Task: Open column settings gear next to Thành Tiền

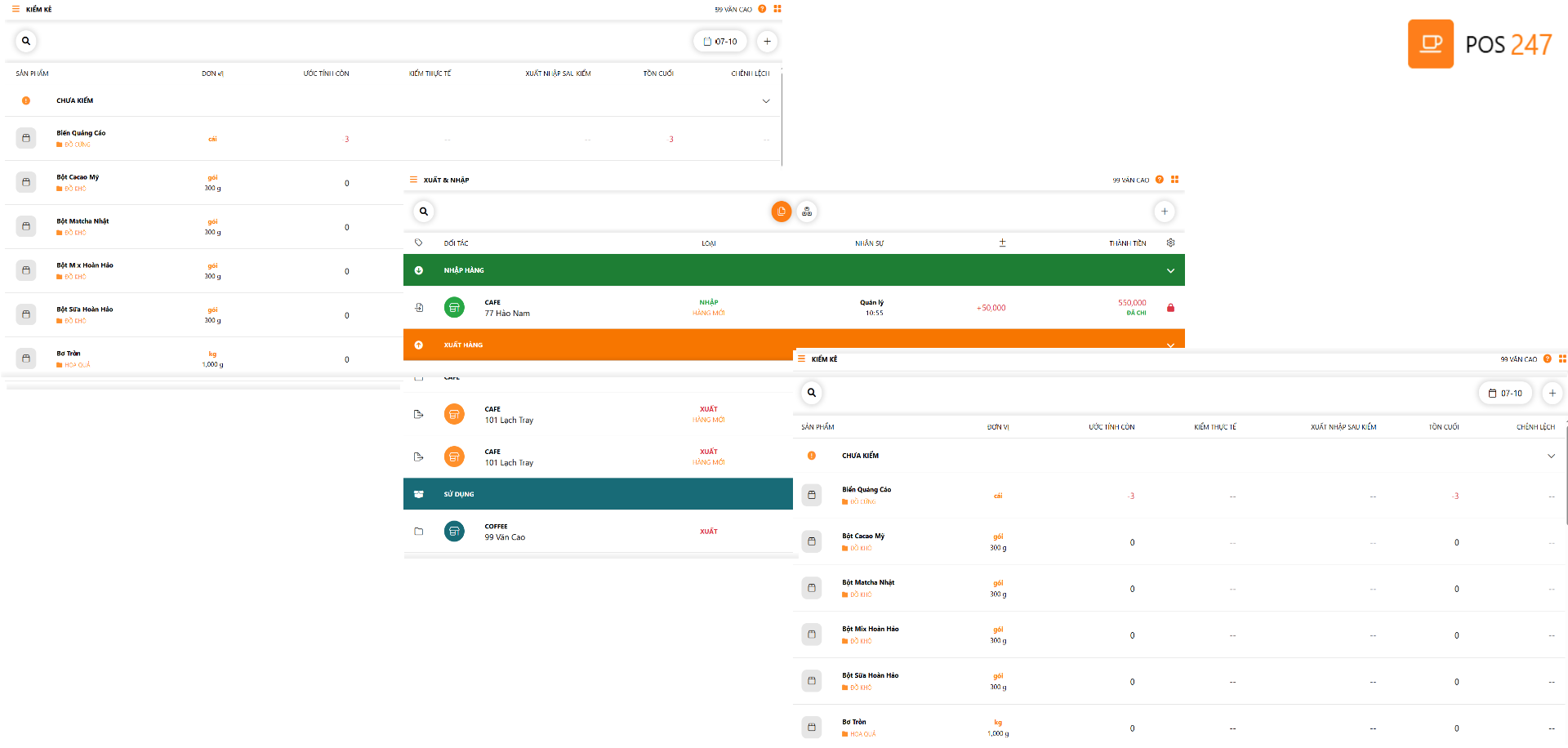Action: coord(1170,243)
